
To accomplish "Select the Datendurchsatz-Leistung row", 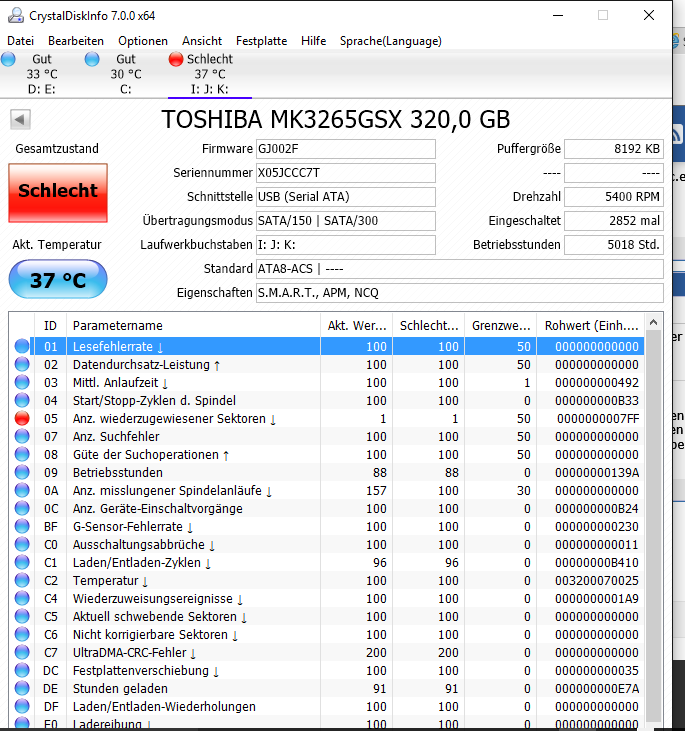I will click(x=327, y=365).
